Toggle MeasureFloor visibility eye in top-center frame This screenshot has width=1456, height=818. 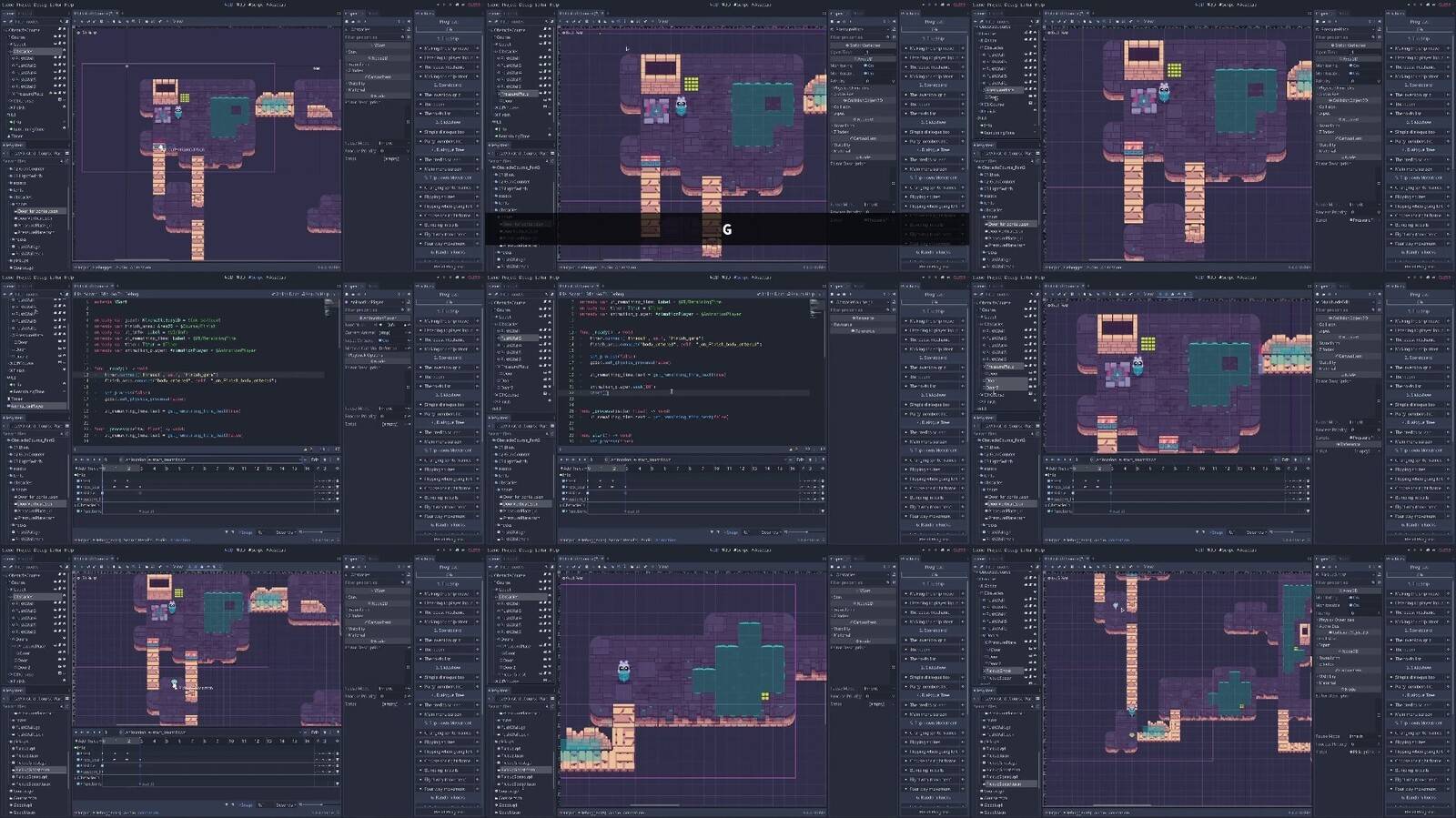point(548,94)
